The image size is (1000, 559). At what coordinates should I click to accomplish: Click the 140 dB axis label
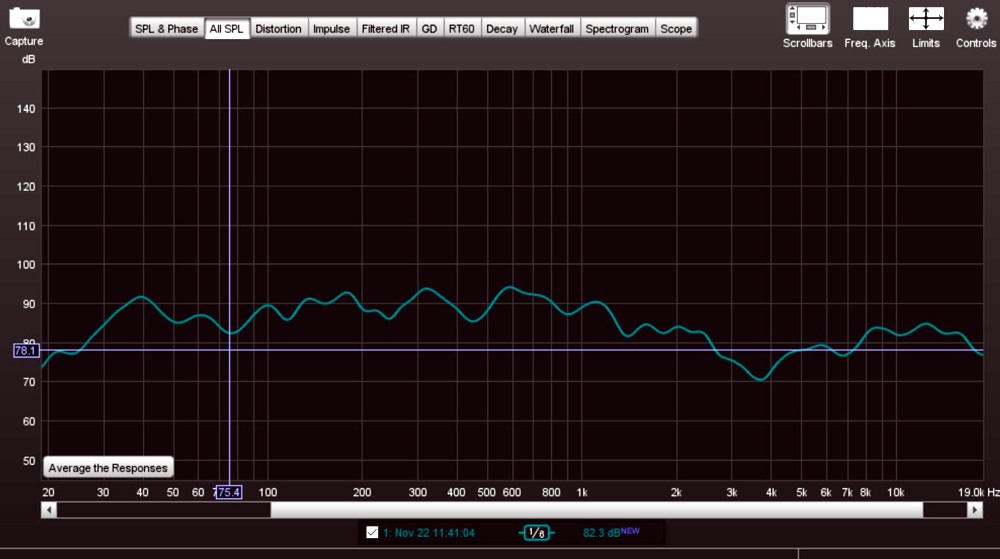click(26, 109)
